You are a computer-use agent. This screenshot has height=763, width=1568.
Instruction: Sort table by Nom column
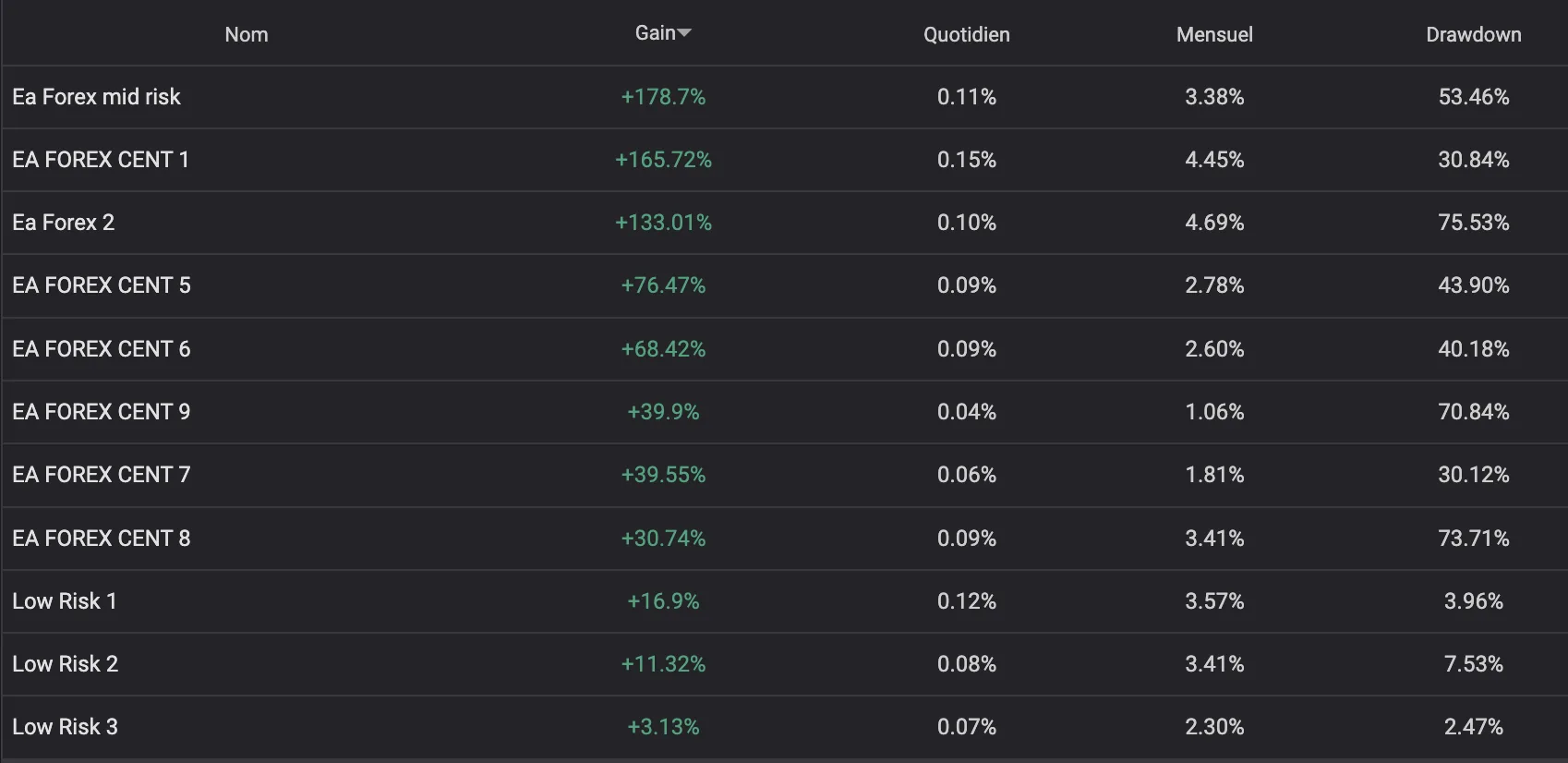pos(247,34)
